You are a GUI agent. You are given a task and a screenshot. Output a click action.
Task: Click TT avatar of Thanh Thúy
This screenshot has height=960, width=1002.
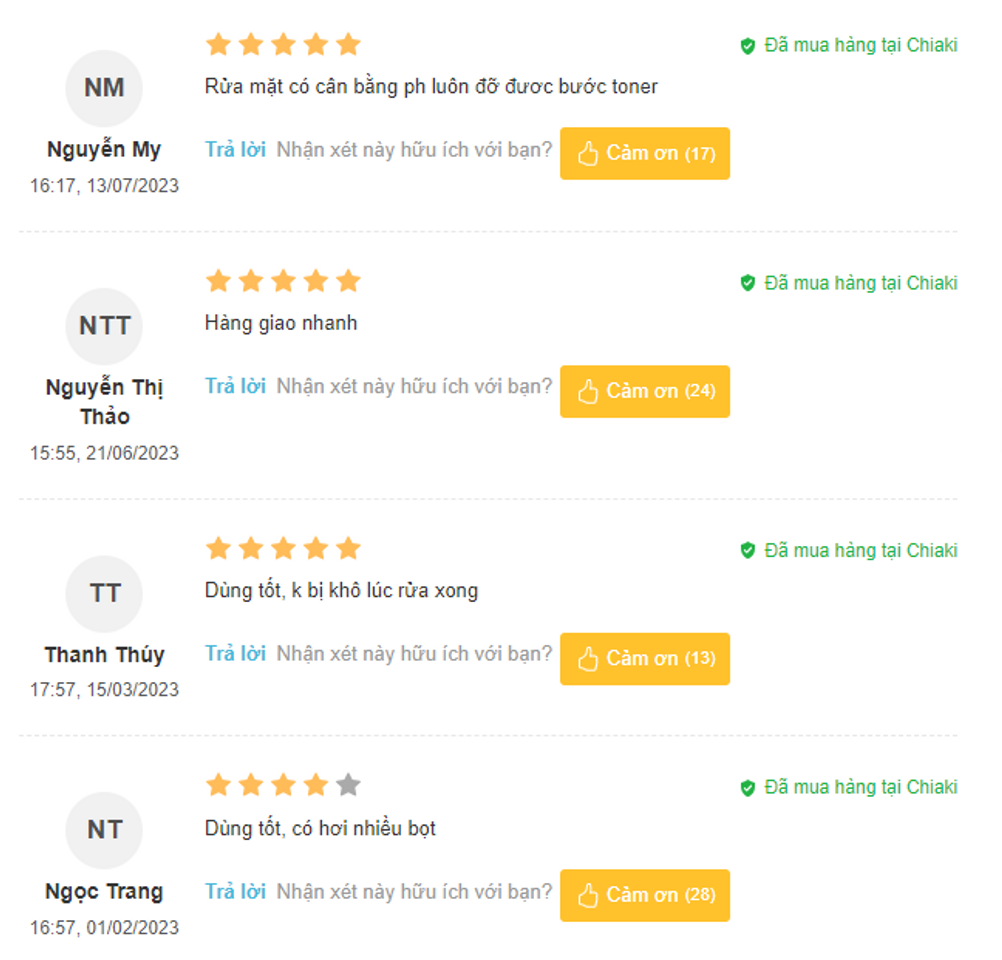(104, 594)
